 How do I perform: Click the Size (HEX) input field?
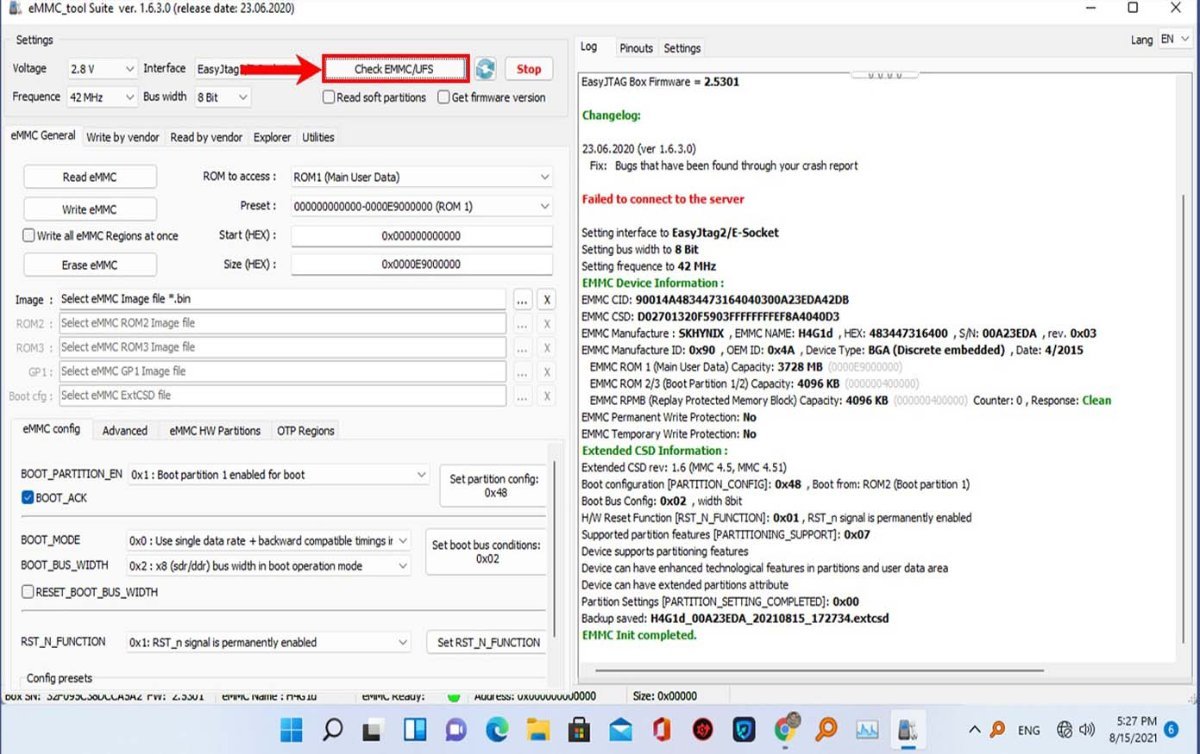pos(421,265)
